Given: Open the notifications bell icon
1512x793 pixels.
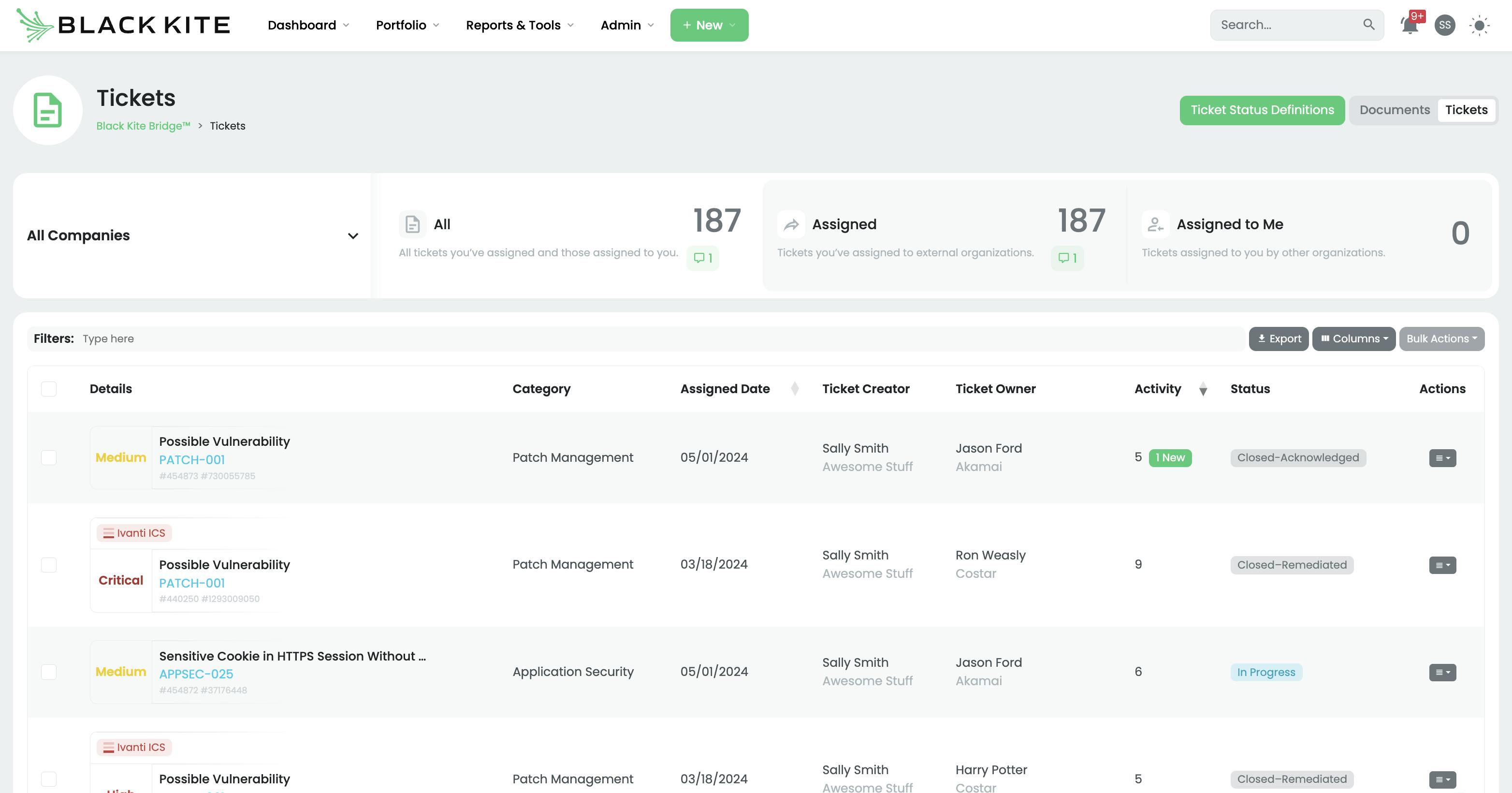Looking at the screenshot, I should tap(1410, 25).
